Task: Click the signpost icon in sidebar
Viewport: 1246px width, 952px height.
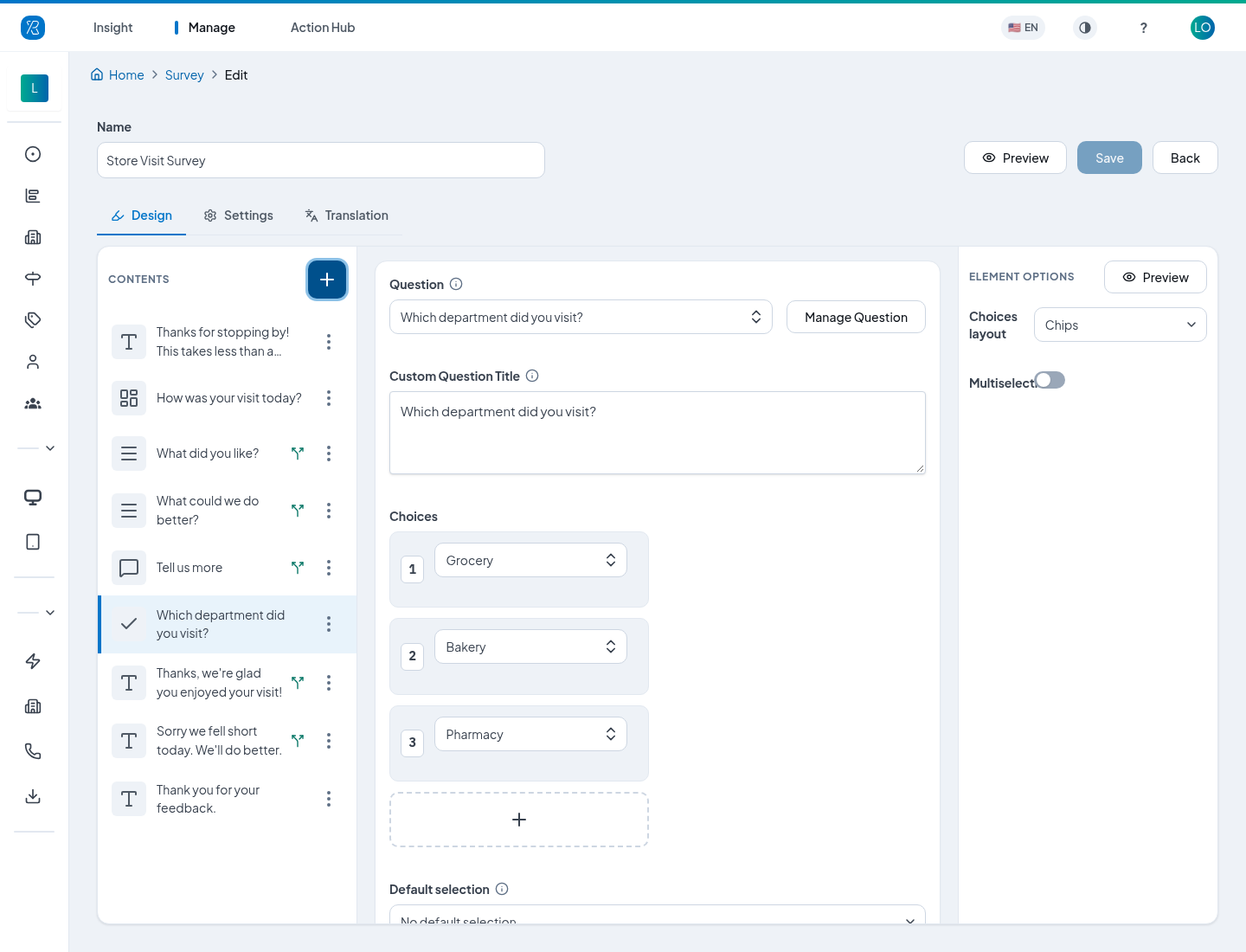Action: pos(33,279)
